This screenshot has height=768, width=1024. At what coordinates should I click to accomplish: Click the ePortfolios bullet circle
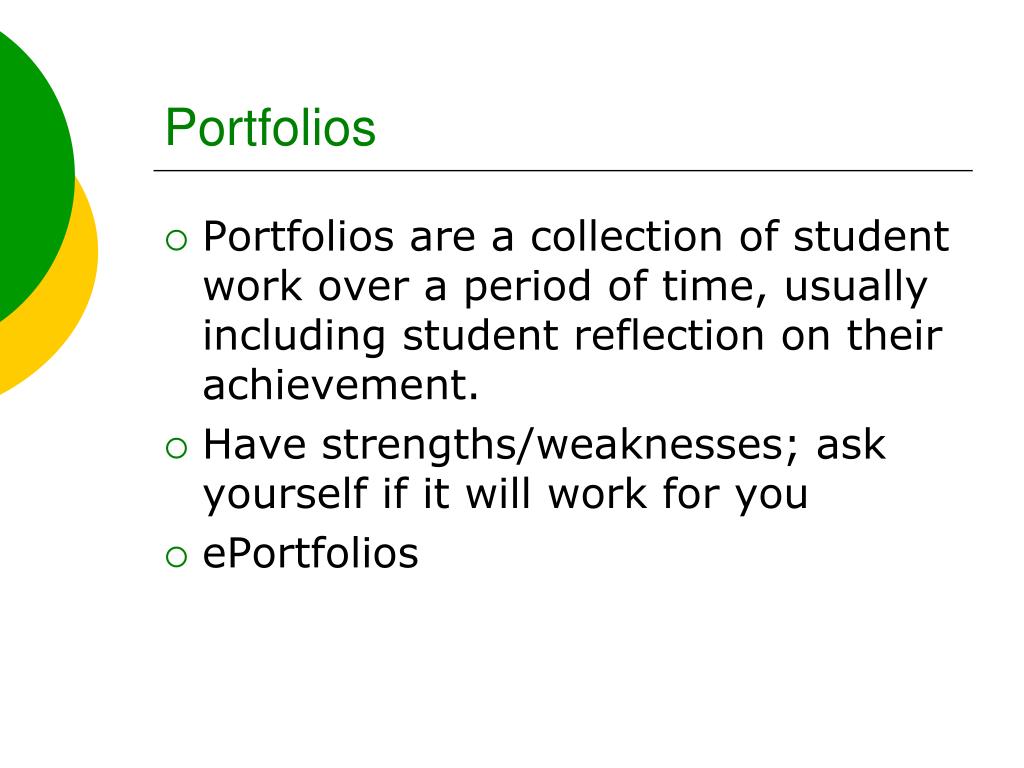pyautogui.click(x=176, y=557)
